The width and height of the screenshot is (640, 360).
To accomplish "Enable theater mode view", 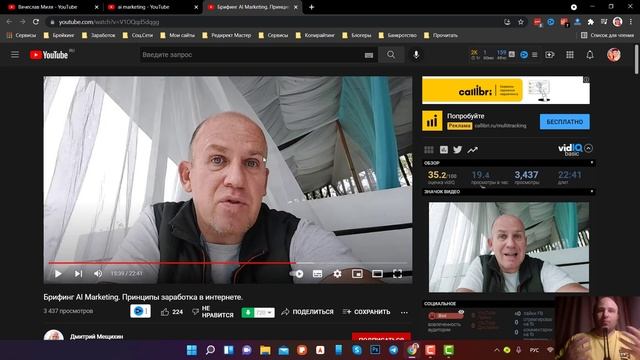I will click(x=377, y=273).
